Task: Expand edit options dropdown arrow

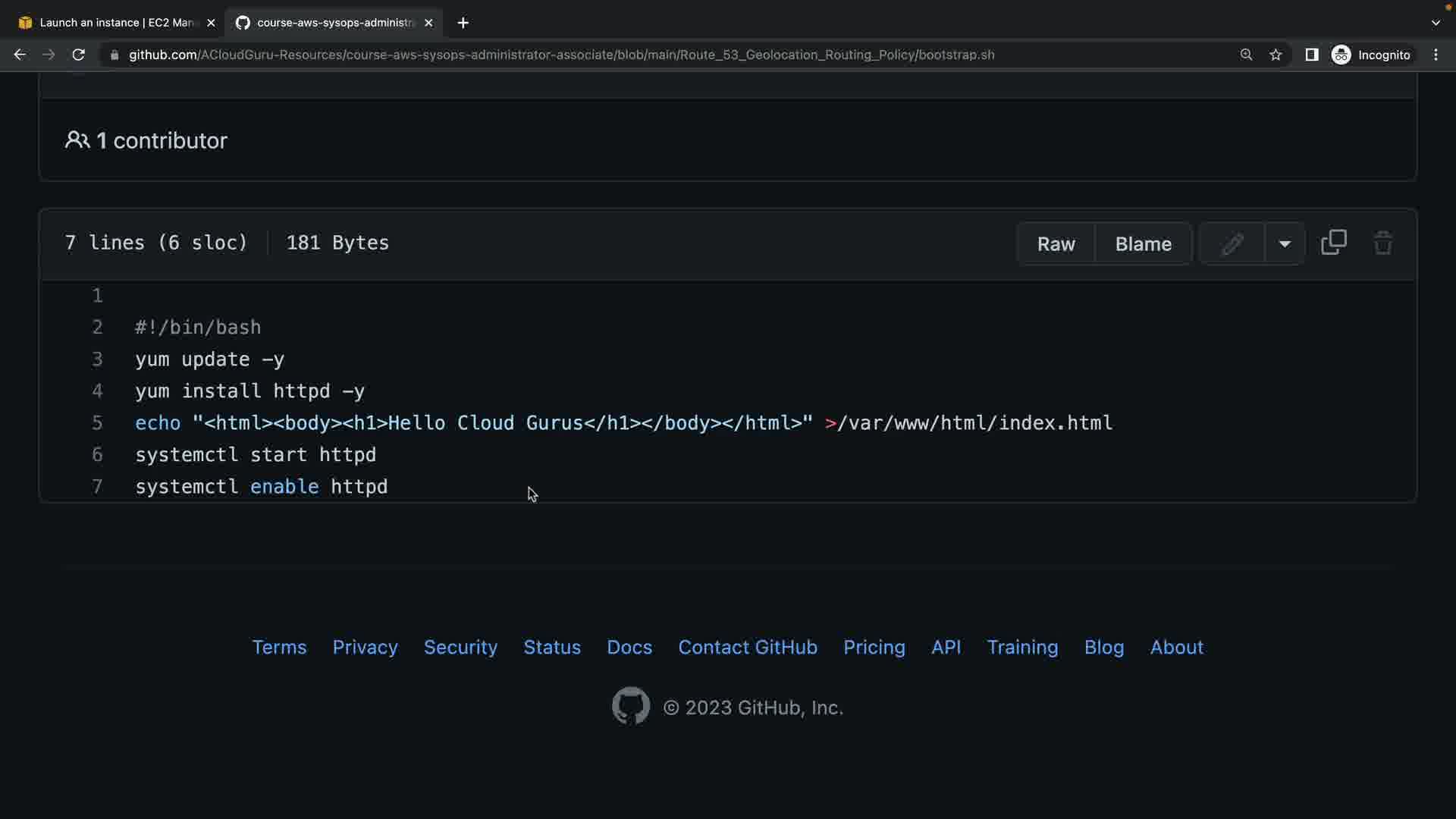Action: pyautogui.click(x=1285, y=243)
